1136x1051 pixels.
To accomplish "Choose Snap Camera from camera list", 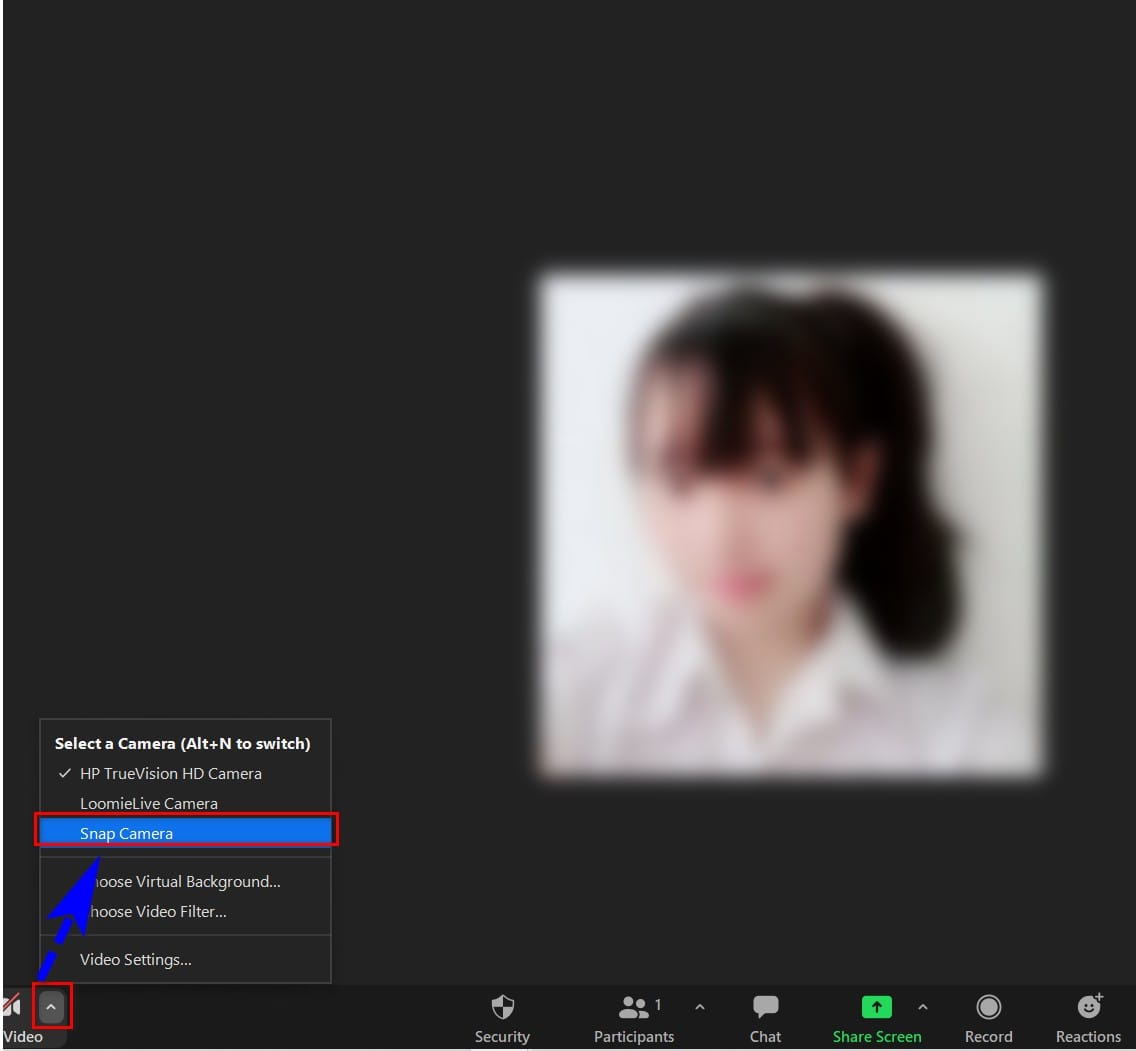I will (x=185, y=833).
